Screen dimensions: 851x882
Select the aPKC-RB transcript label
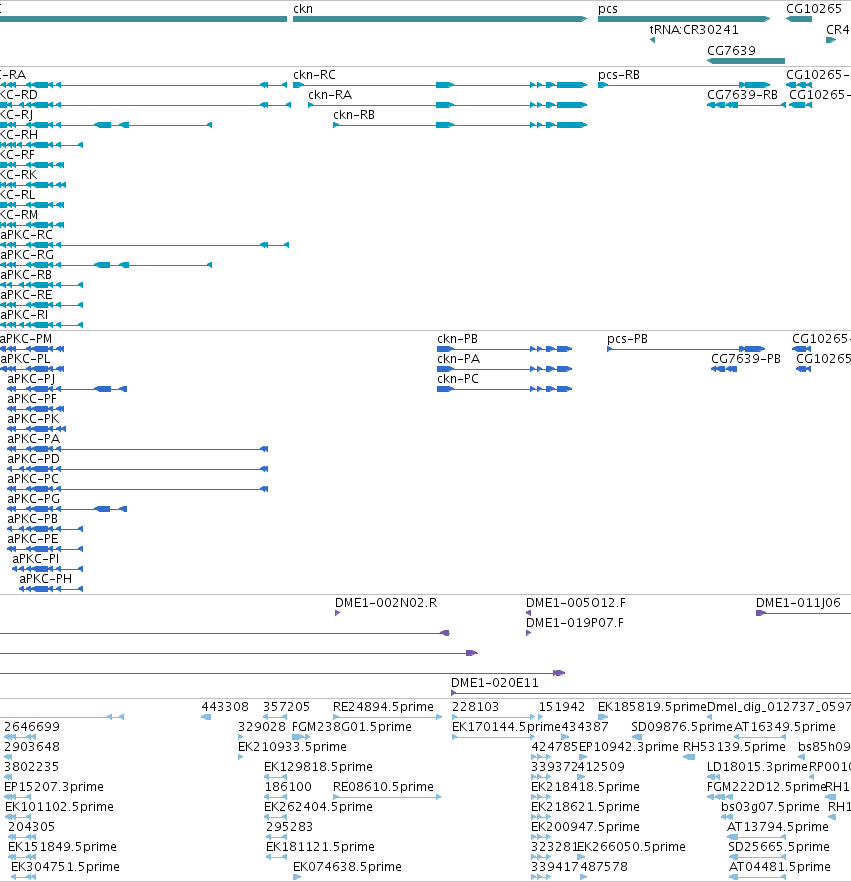pos(26,274)
